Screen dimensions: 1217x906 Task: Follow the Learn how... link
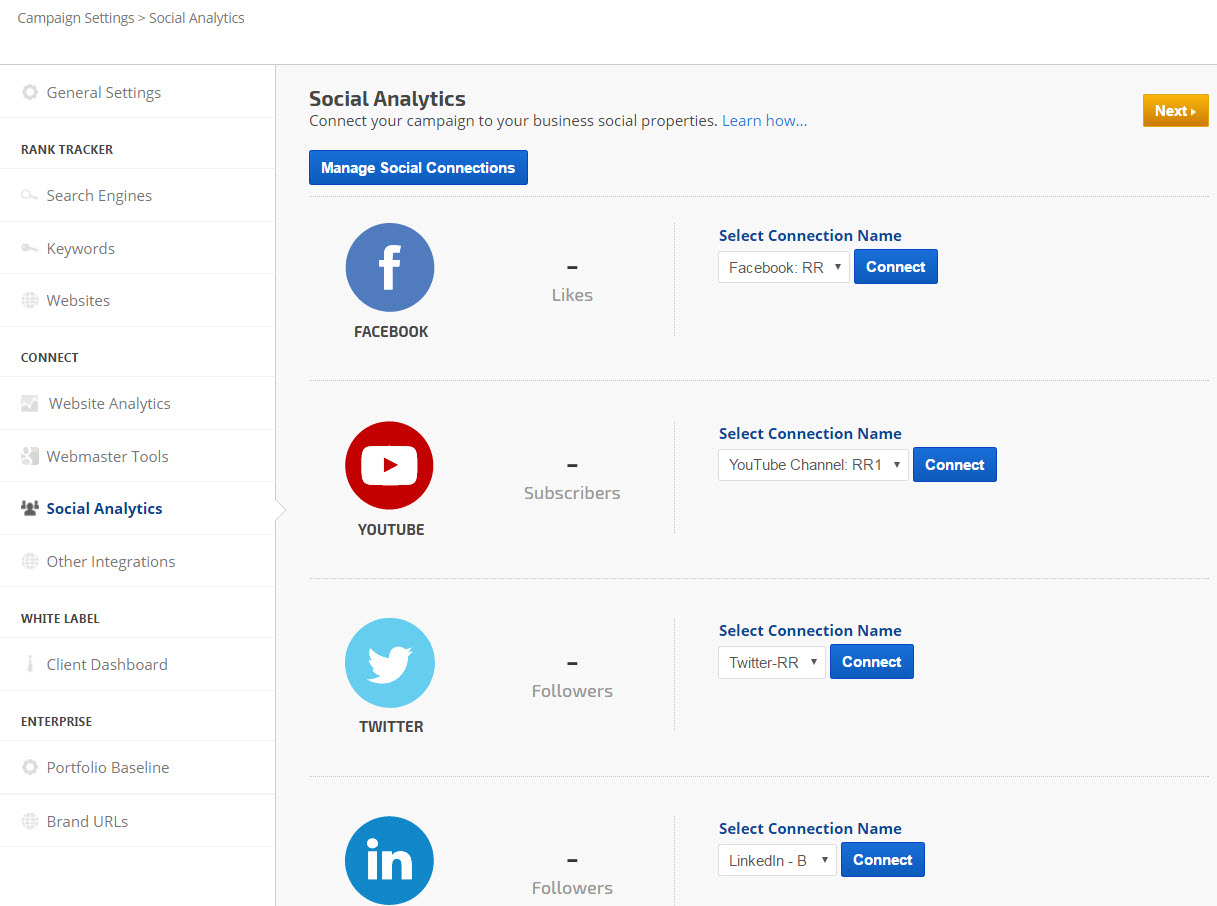(764, 121)
